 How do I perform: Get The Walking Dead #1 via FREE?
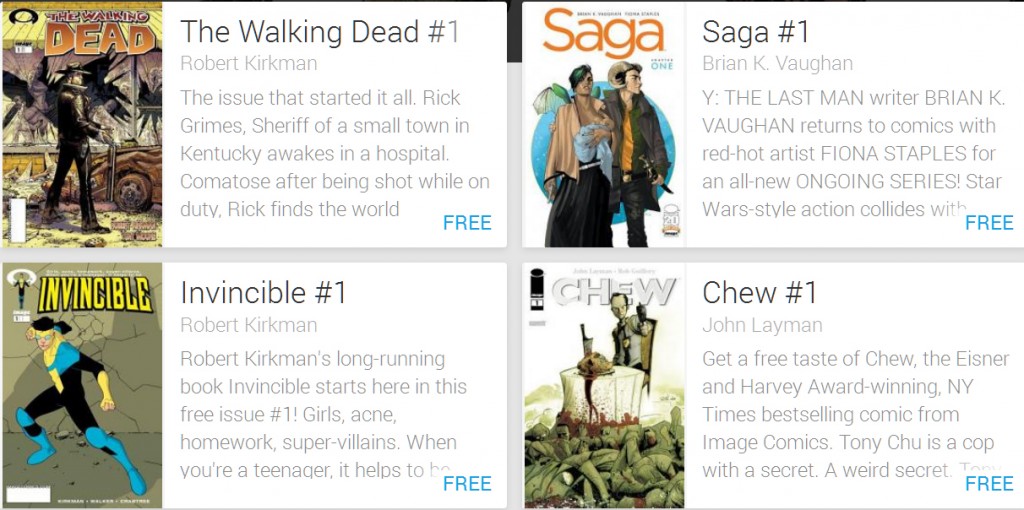pyautogui.click(x=467, y=223)
